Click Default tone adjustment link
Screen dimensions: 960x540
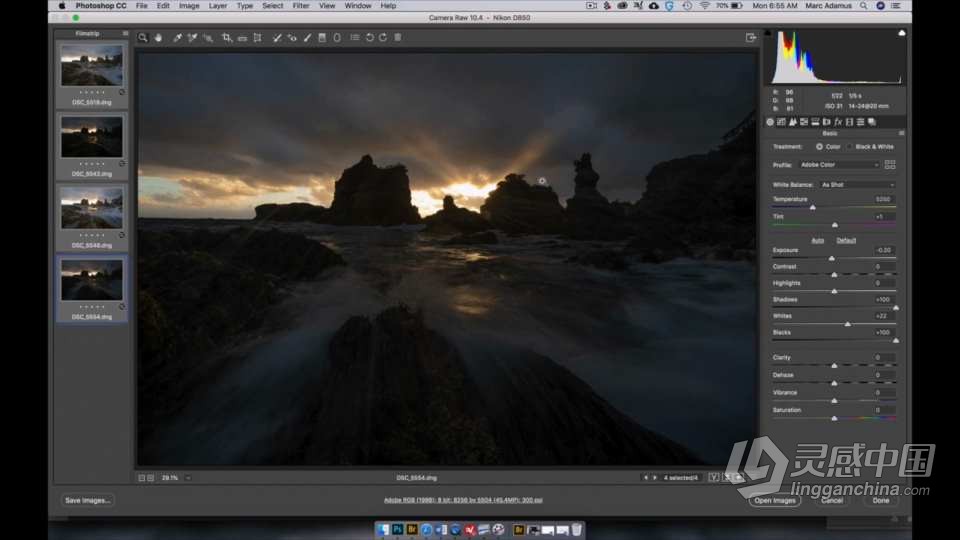pyautogui.click(x=846, y=241)
